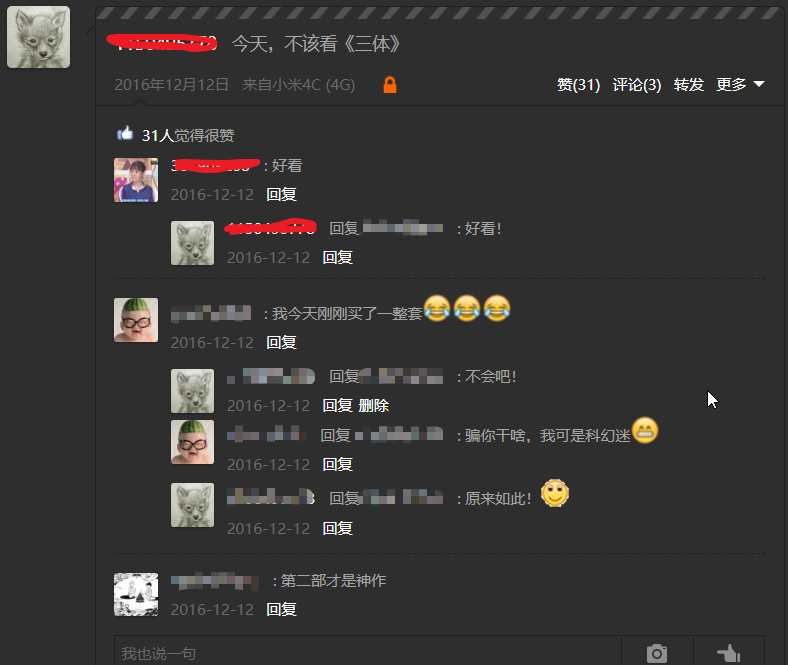
Task: Click 转发 to share the post
Action: [688, 84]
